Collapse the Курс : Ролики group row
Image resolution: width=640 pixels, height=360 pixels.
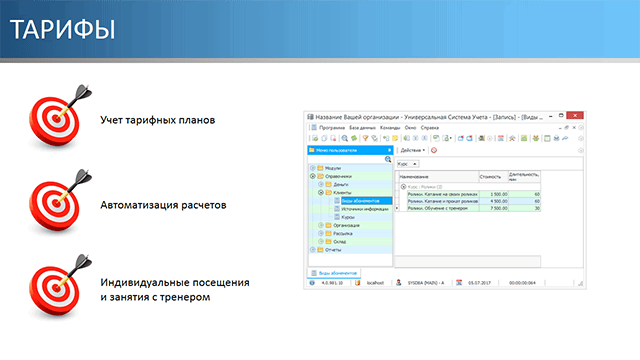coord(403,187)
